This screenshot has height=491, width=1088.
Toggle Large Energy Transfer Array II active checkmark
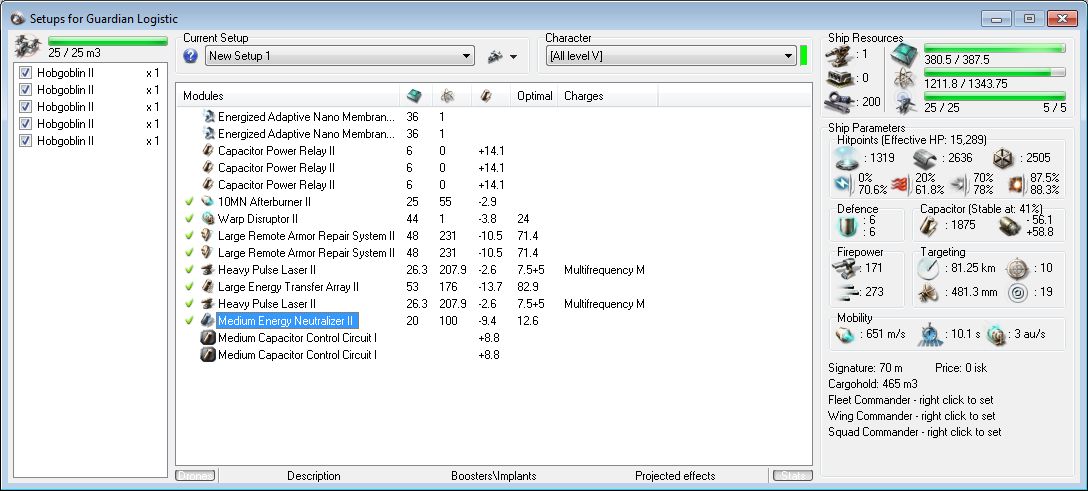click(189, 286)
